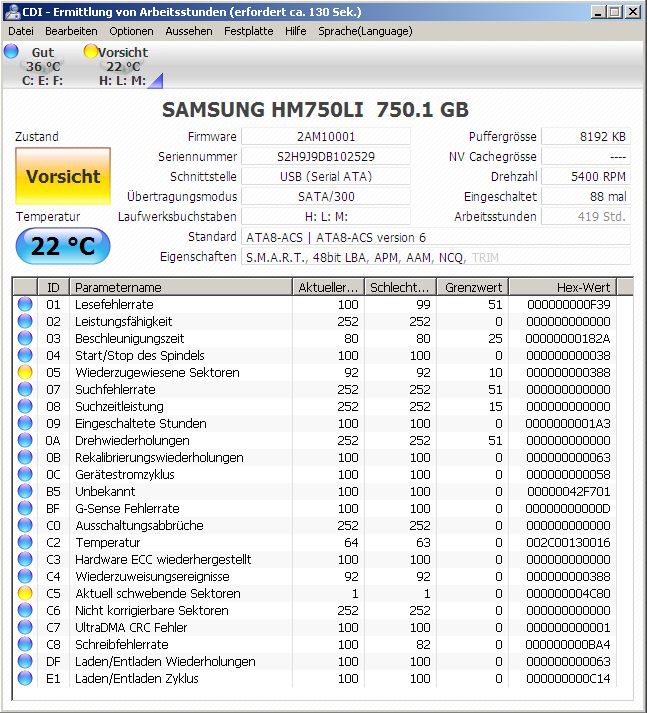
Task: Click the blue status icon for Suchfehlerrate
Action: tap(25, 389)
